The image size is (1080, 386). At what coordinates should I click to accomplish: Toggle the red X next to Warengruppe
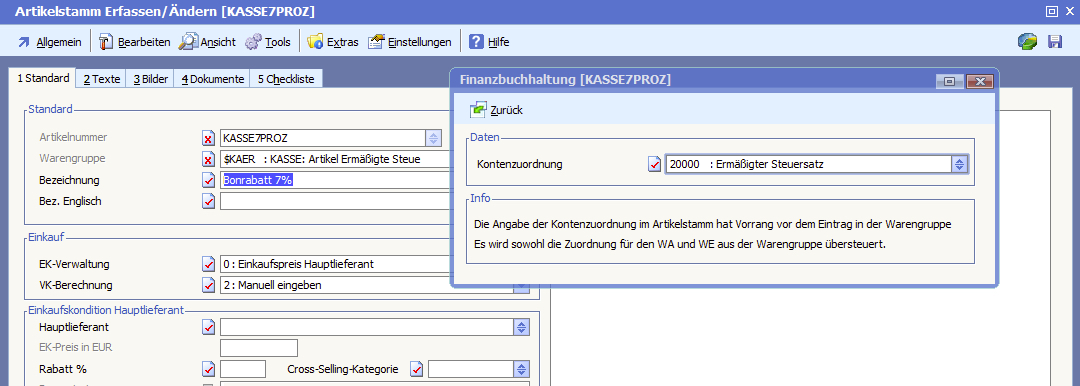click(x=209, y=159)
